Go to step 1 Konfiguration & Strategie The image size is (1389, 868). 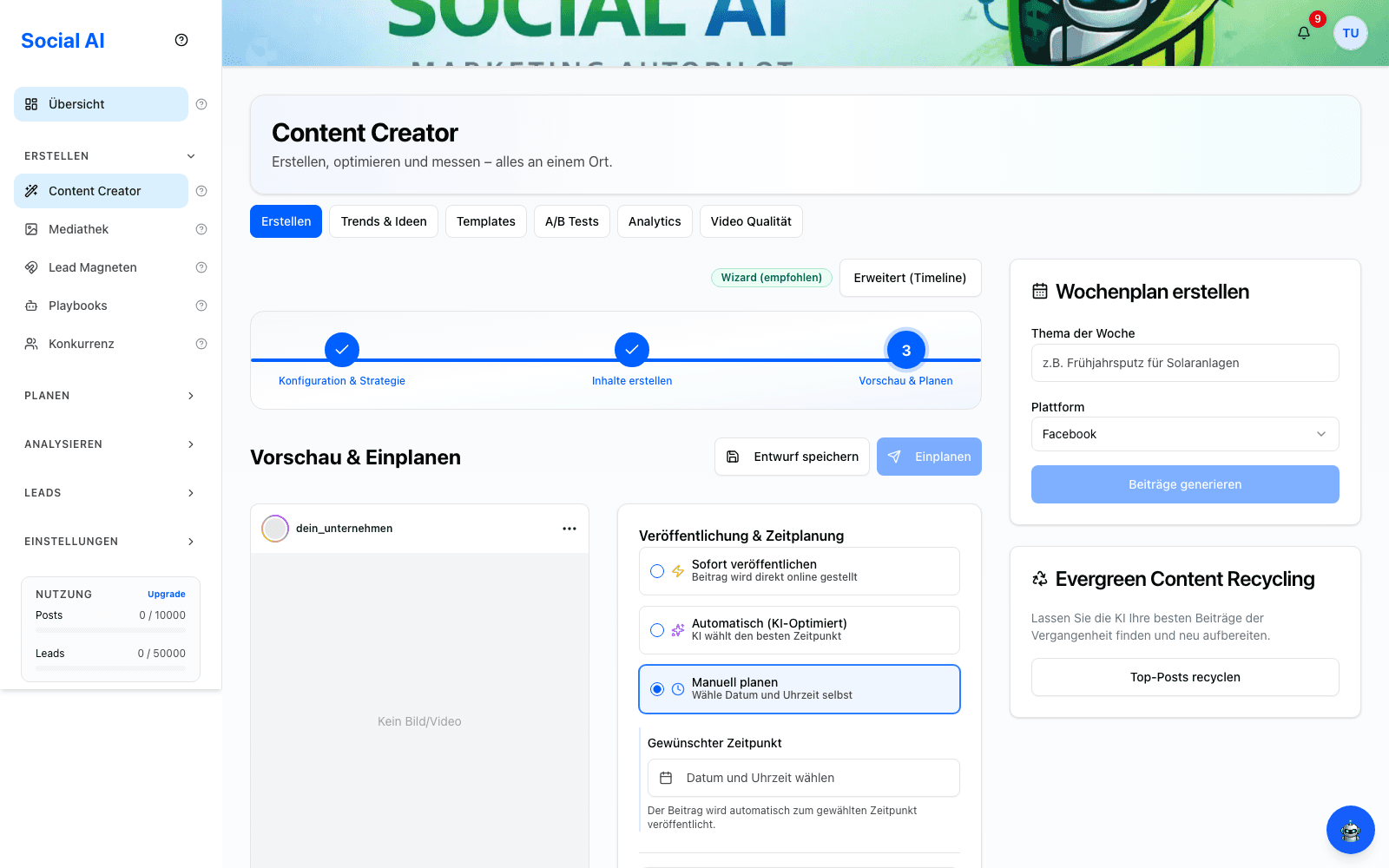(342, 349)
